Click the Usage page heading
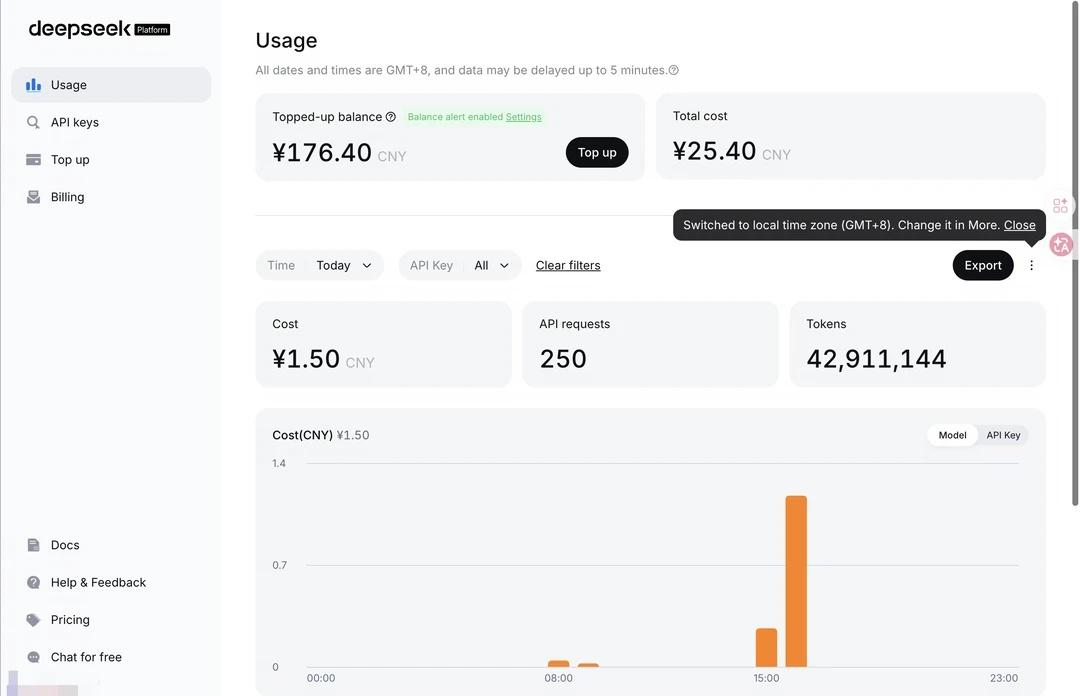 coord(287,41)
